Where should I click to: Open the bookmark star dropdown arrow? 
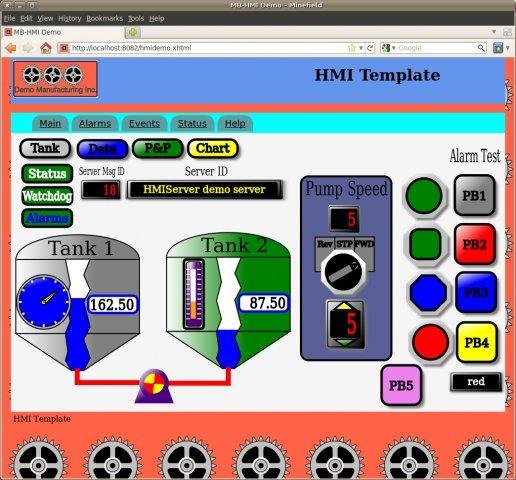tap(361, 48)
